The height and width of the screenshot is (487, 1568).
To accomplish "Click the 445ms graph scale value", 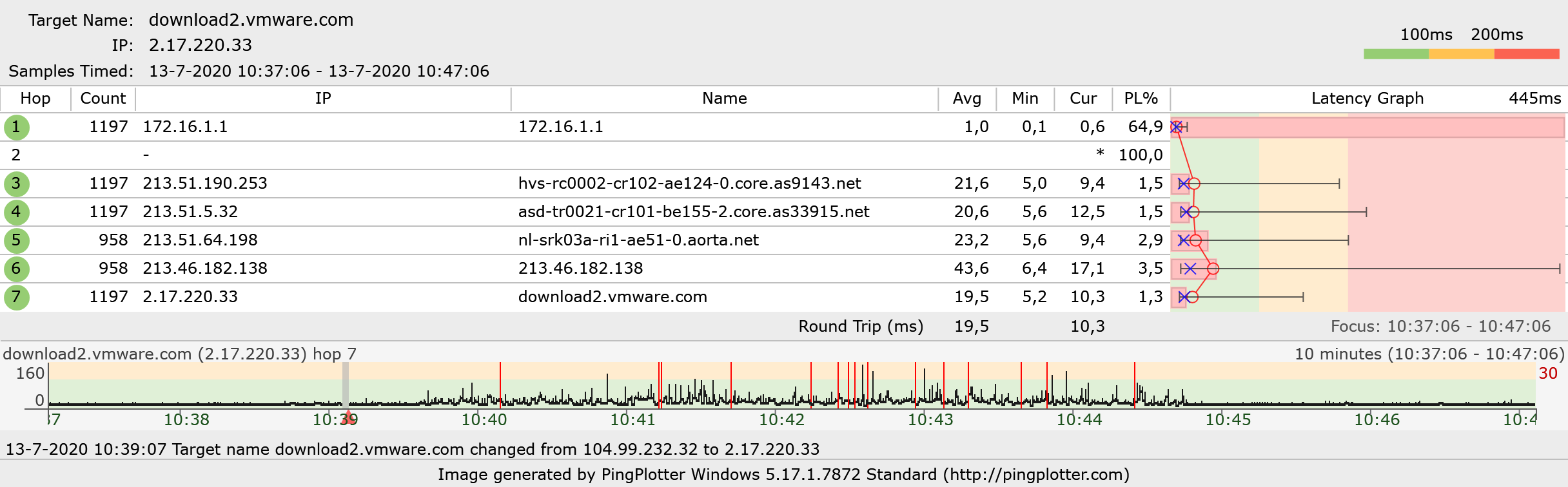I will (x=1534, y=99).
